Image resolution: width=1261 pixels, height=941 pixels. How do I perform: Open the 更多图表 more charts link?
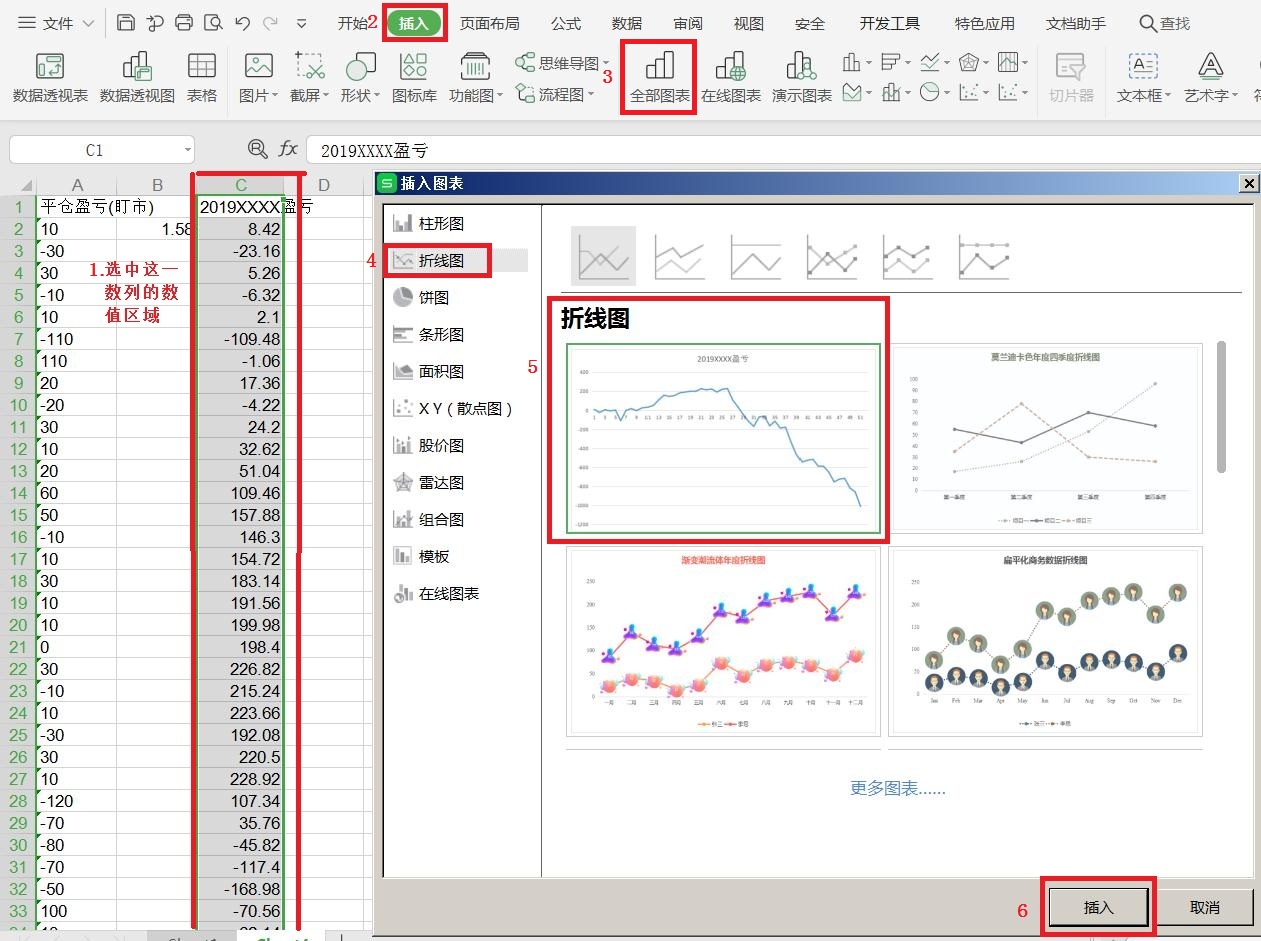pyautogui.click(x=897, y=788)
